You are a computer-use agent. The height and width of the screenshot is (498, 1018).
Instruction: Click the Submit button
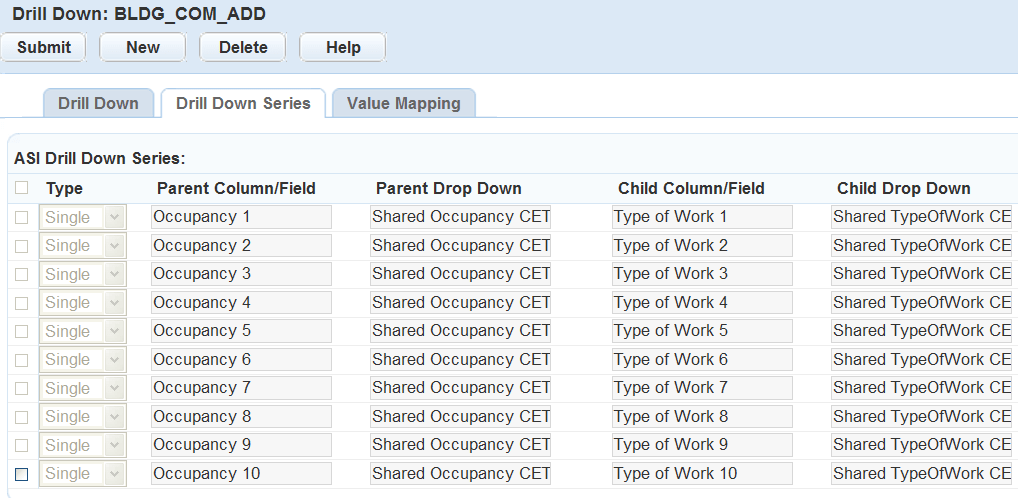click(44, 47)
